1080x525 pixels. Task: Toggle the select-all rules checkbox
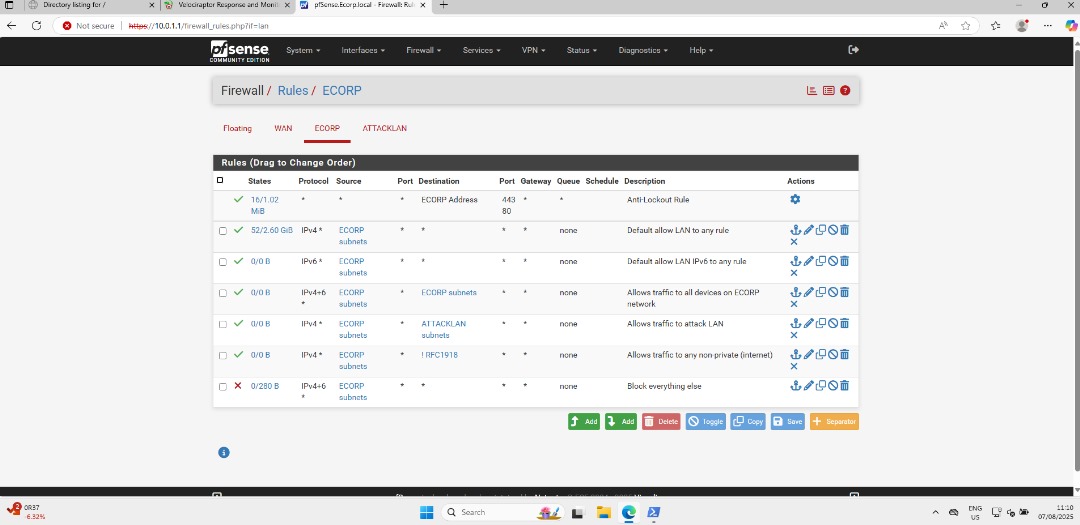(220, 181)
